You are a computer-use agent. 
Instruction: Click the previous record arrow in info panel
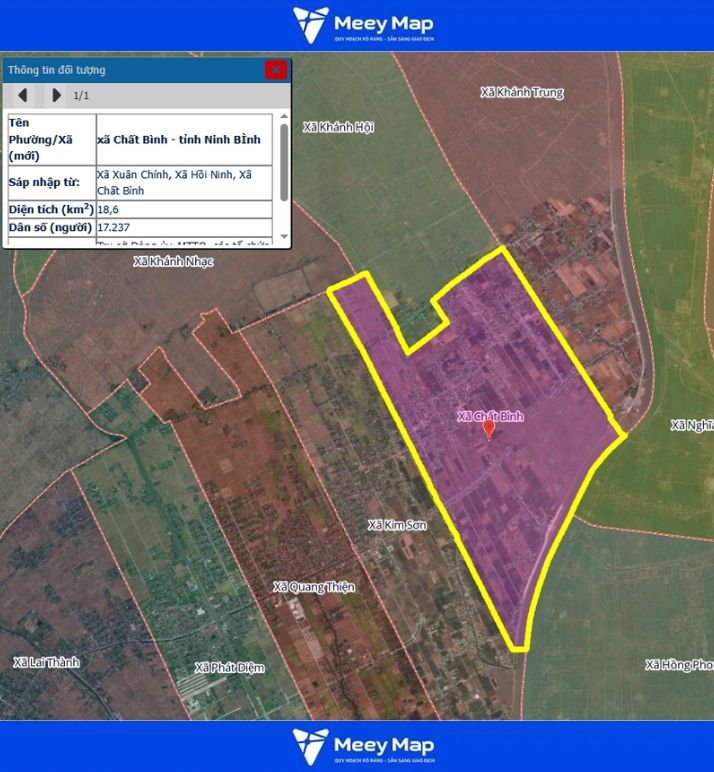22,95
